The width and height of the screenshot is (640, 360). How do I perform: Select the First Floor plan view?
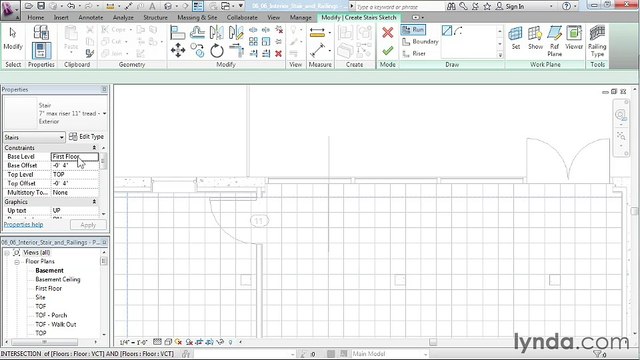coord(48,289)
